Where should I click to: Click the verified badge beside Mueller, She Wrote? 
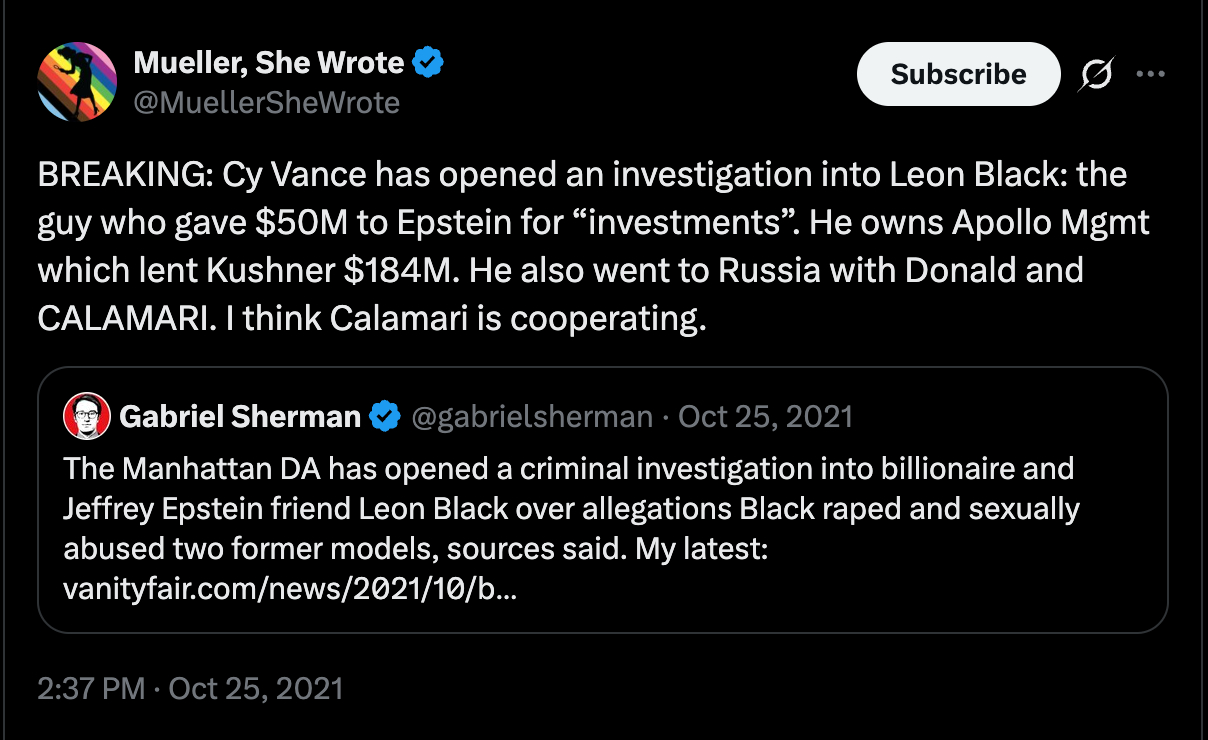tap(430, 64)
